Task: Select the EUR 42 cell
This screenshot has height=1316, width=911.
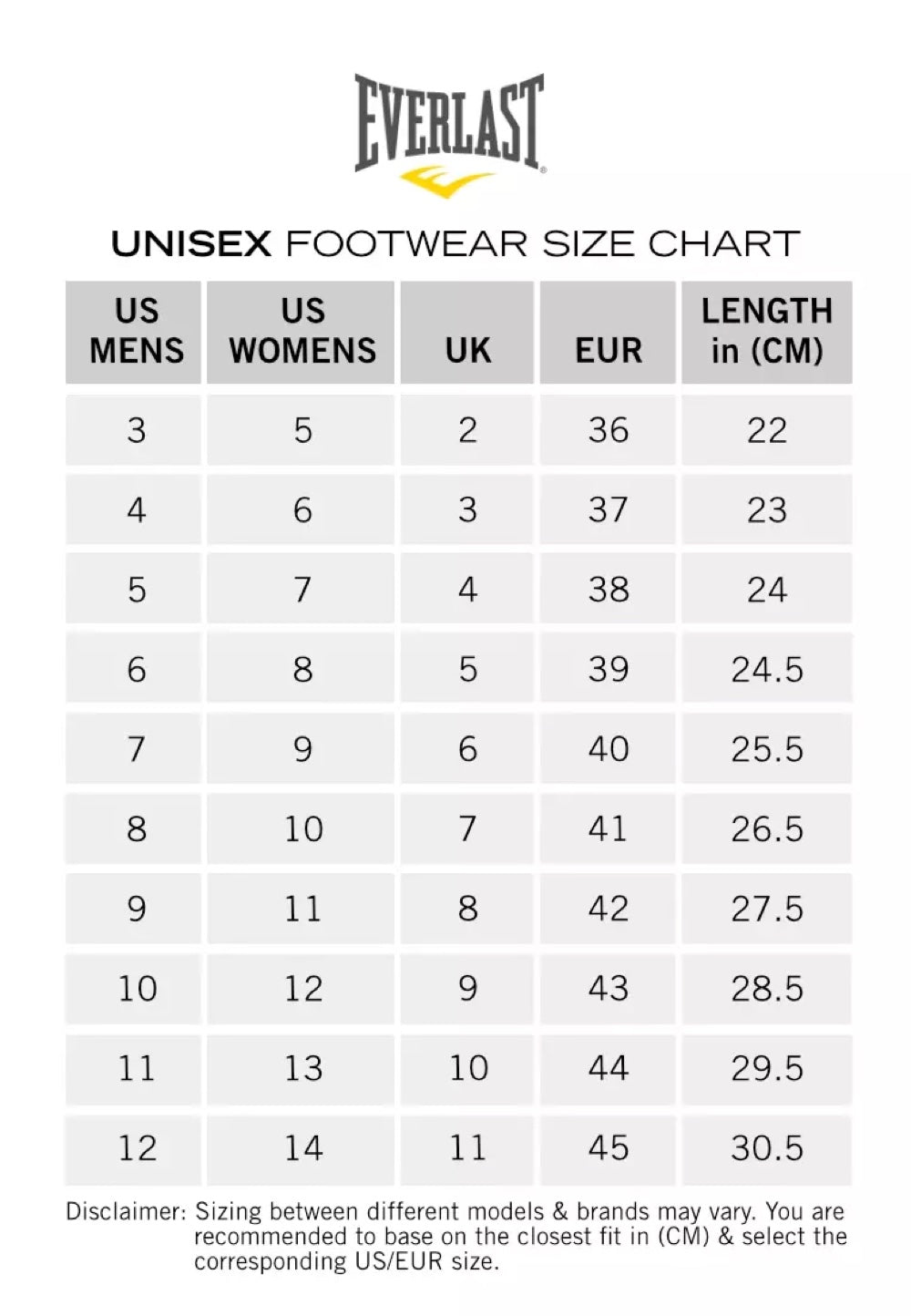Action: pos(608,909)
